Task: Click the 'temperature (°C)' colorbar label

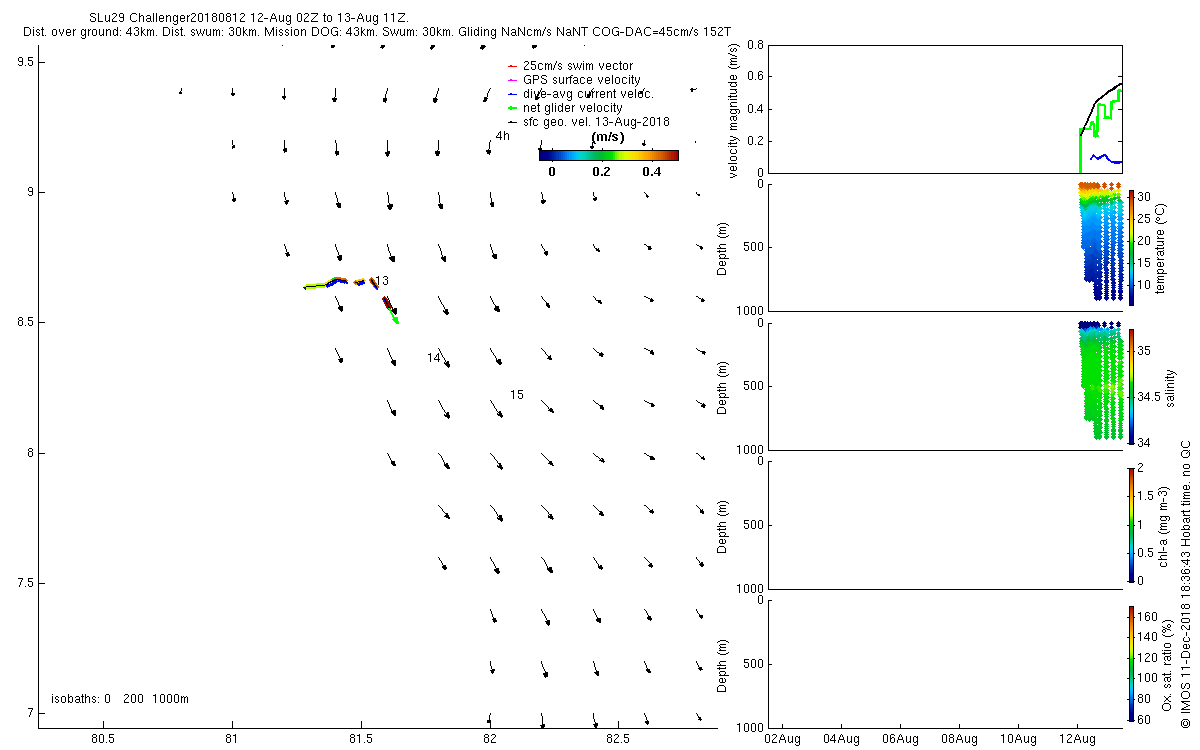Action: coord(1163,247)
